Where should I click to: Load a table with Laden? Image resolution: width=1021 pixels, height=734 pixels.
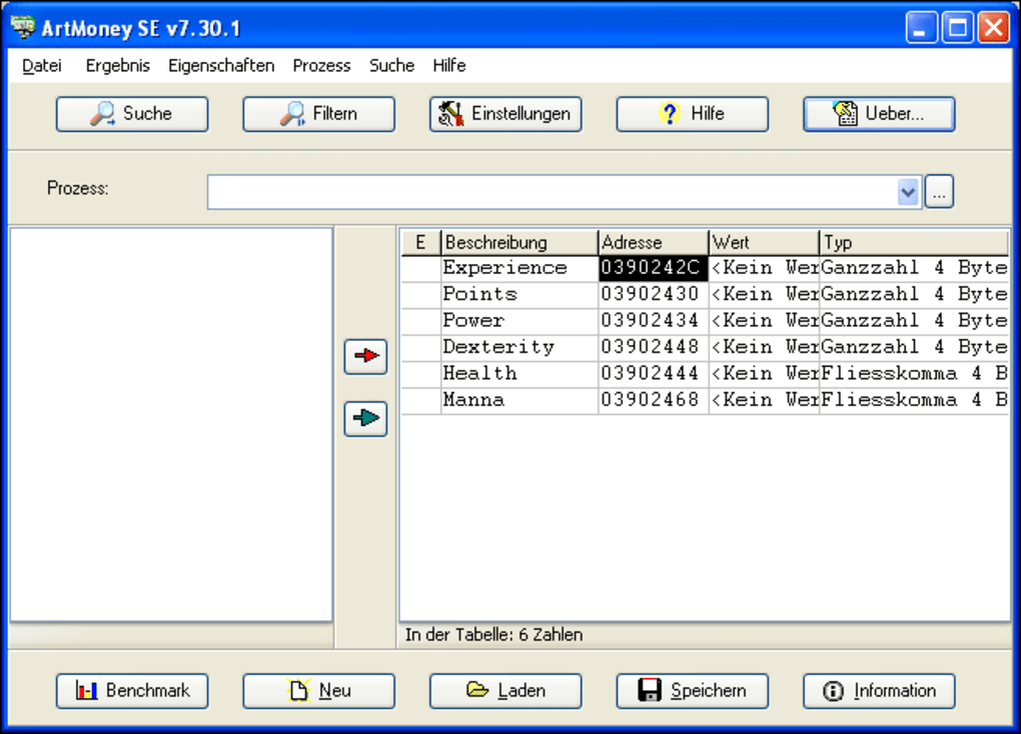505,690
